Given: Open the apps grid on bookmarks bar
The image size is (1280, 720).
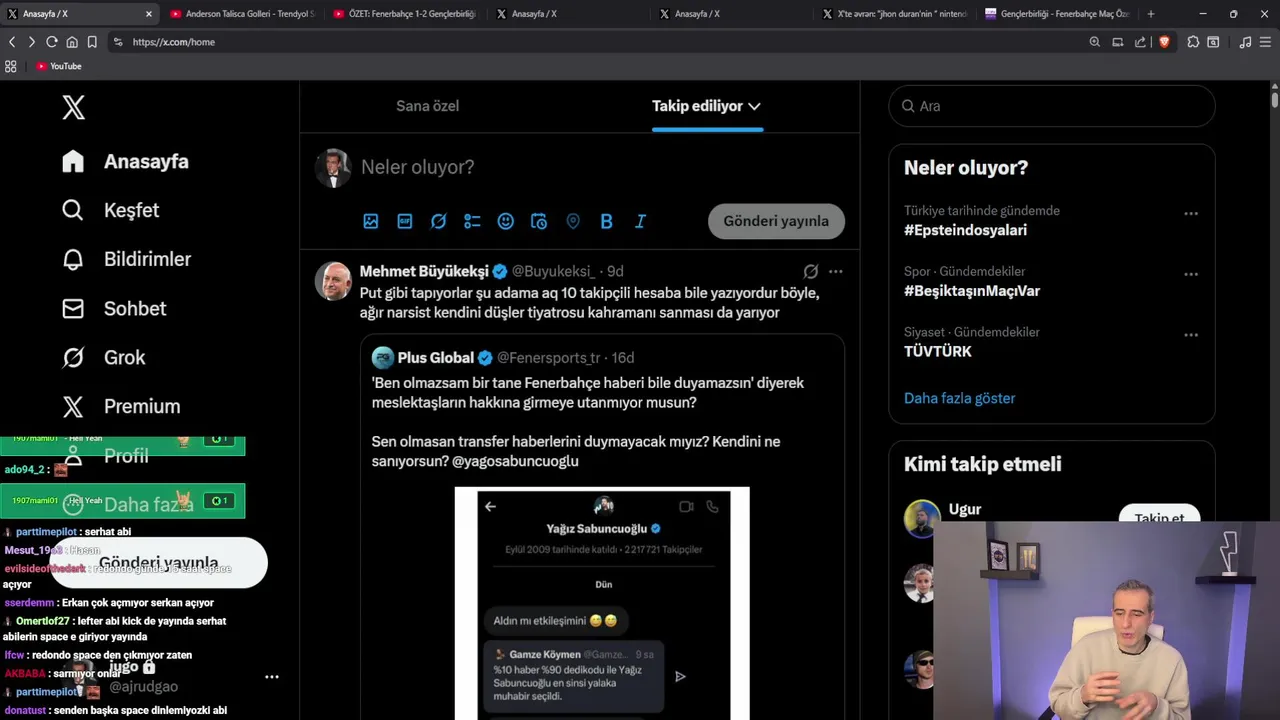Looking at the screenshot, I should 11,66.
